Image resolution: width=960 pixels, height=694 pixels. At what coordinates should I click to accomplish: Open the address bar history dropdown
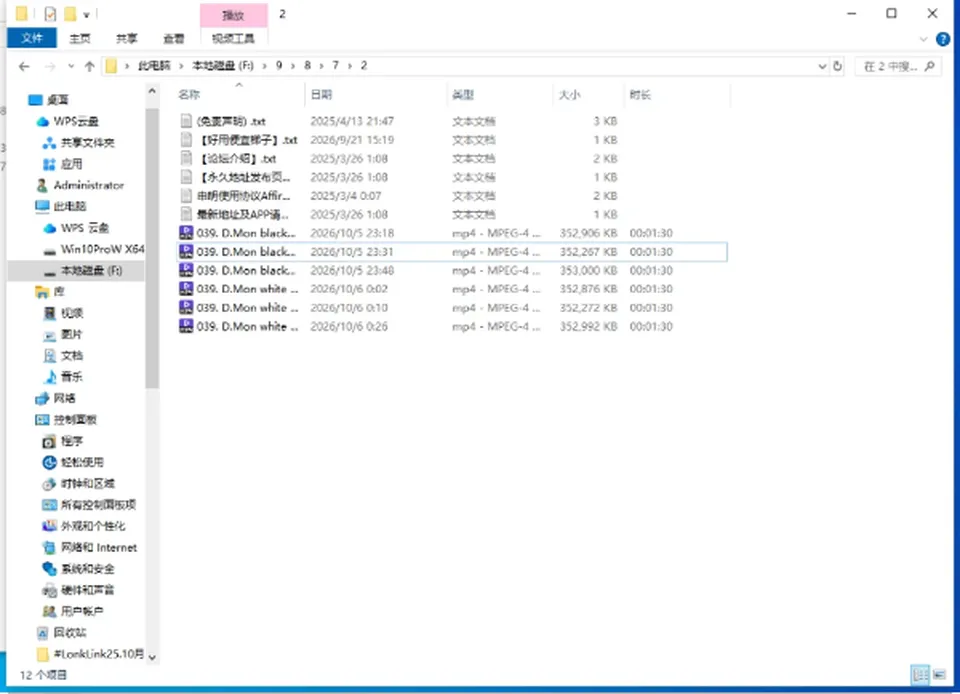(x=822, y=66)
